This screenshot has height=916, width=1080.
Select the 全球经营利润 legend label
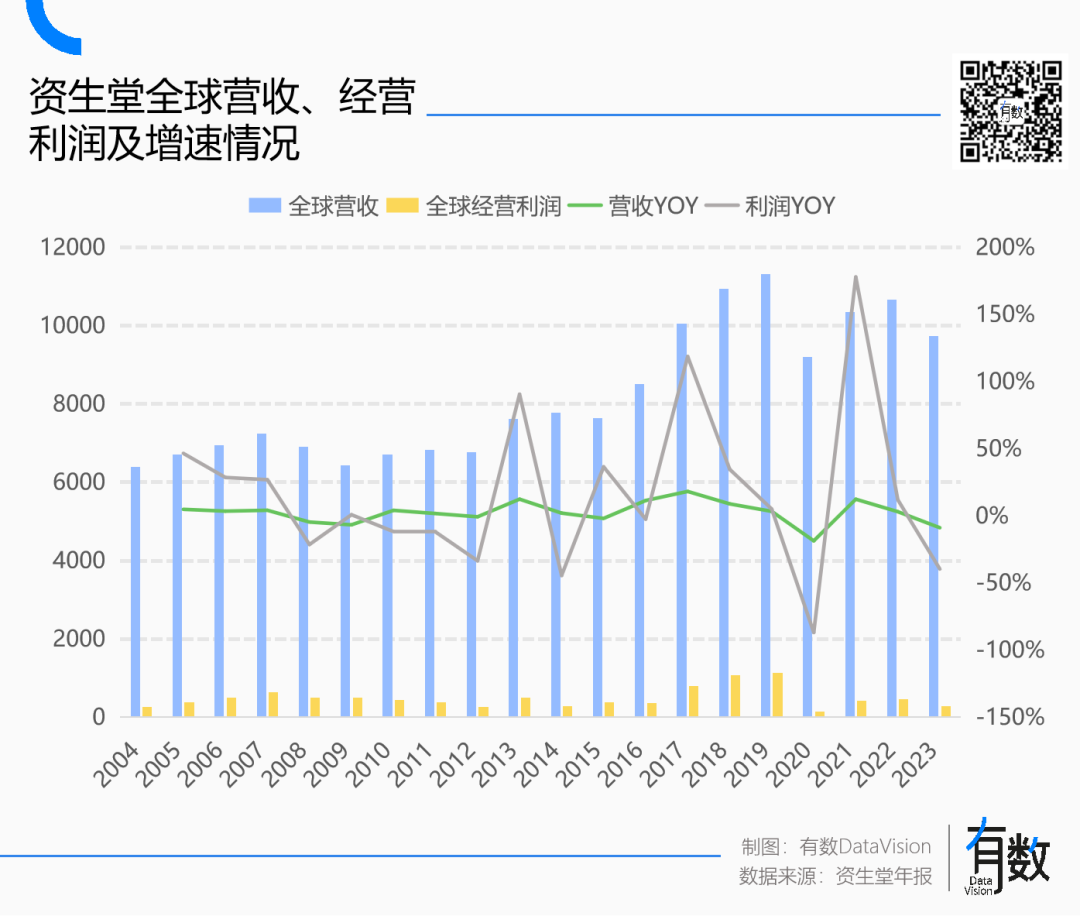click(493, 206)
